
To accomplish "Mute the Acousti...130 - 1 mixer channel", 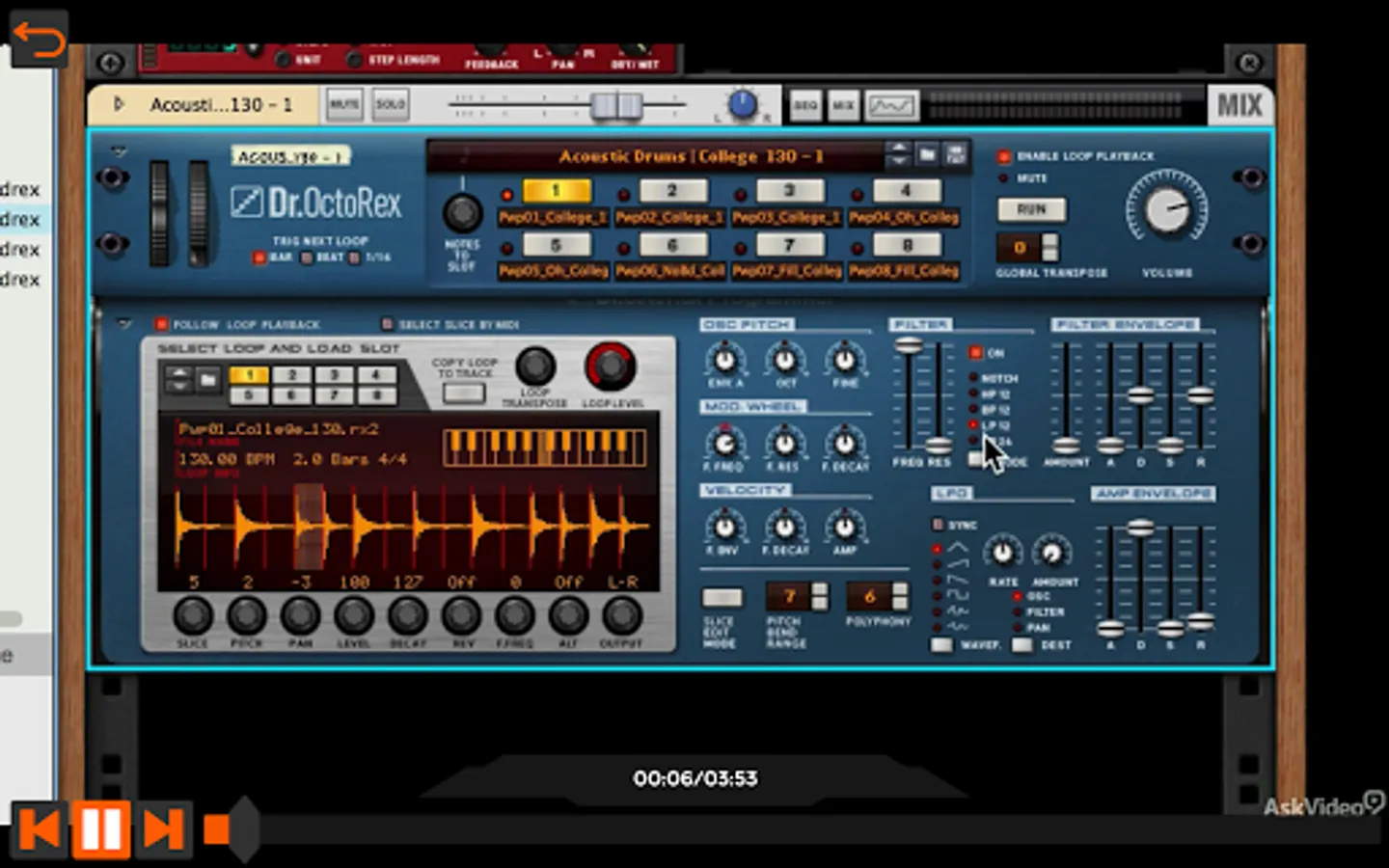I will (x=343, y=104).
